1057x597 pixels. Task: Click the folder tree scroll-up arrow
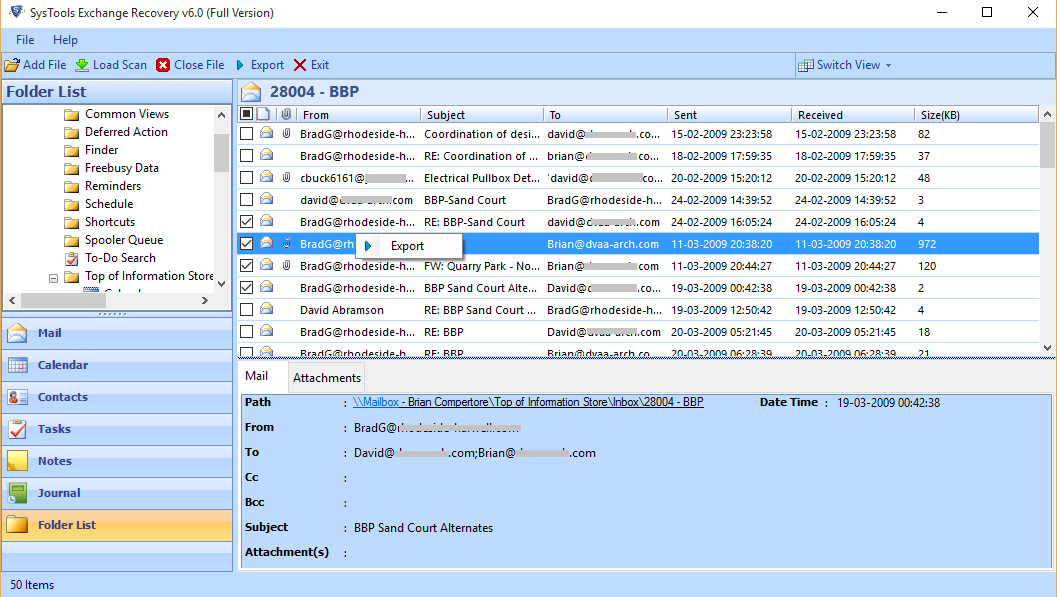tap(221, 115)
